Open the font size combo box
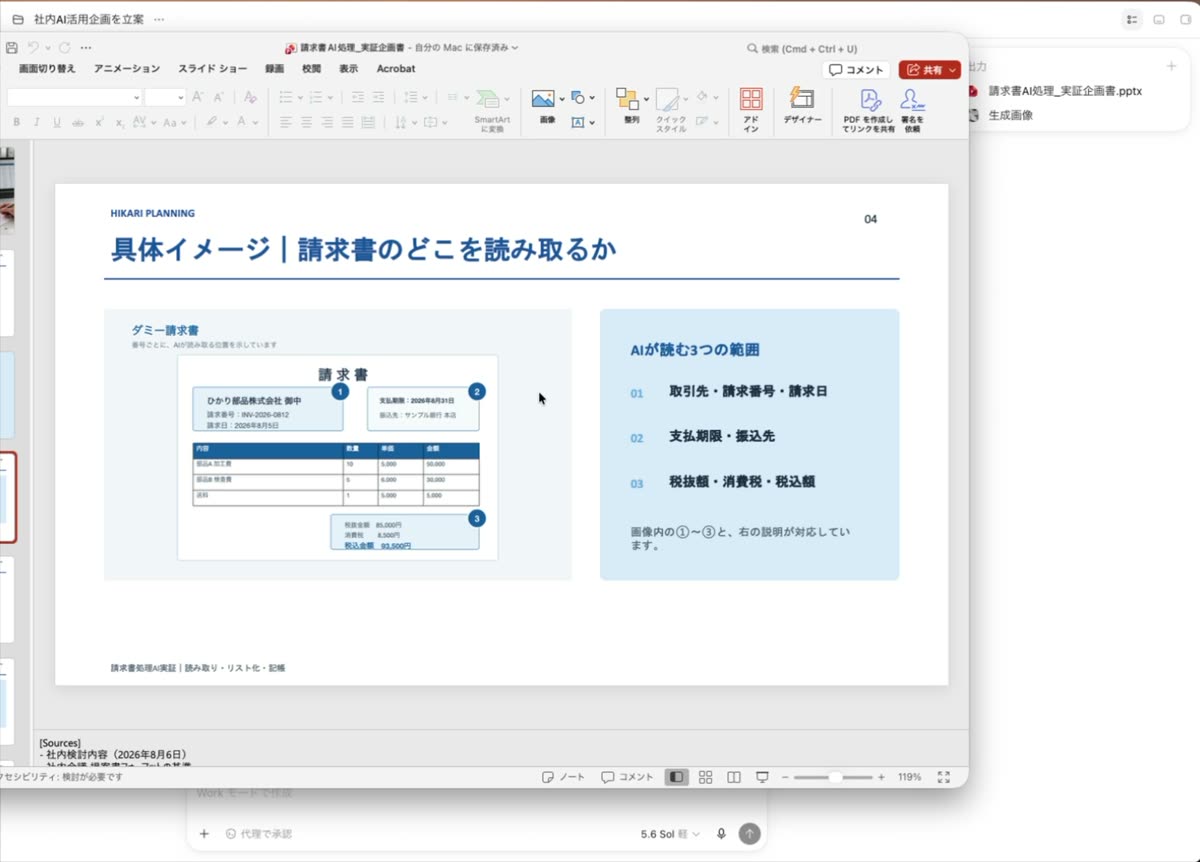Image resolution: width=1200 pixels, height=862 pixels. [x=165, y=97]
